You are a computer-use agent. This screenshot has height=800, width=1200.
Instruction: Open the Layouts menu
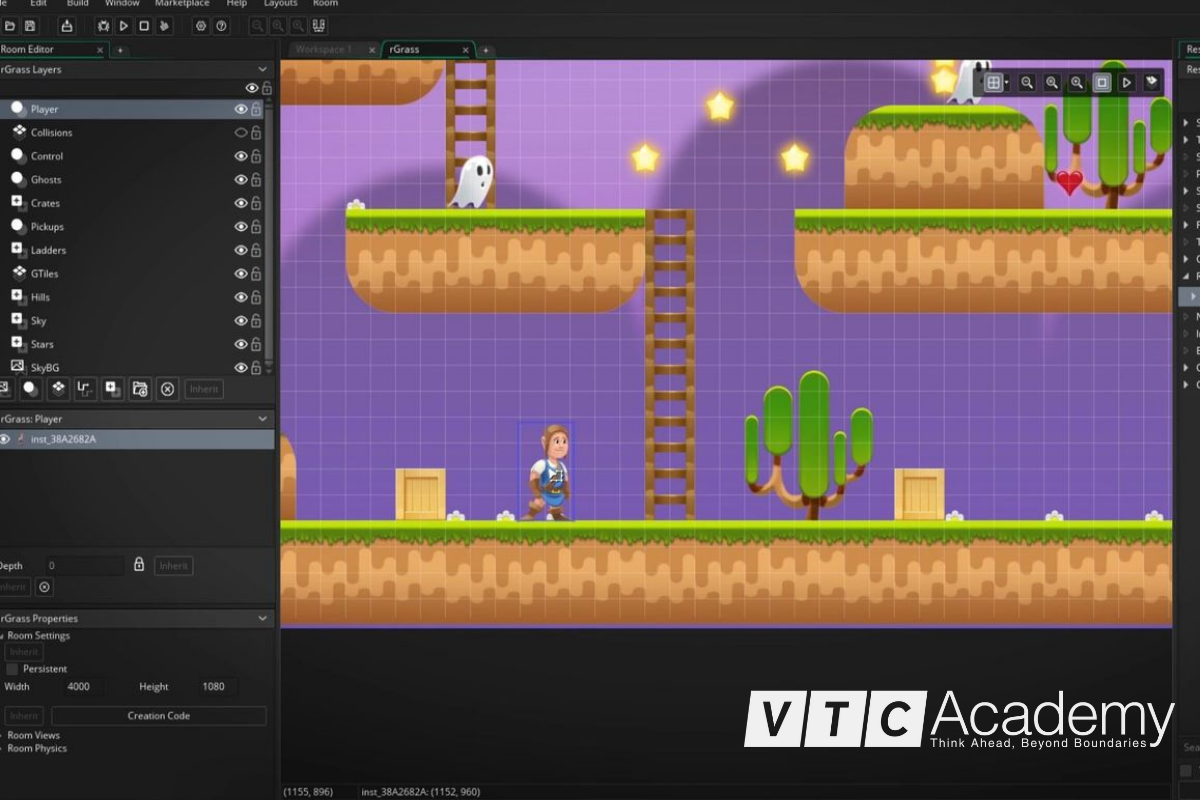pos(280,5)
